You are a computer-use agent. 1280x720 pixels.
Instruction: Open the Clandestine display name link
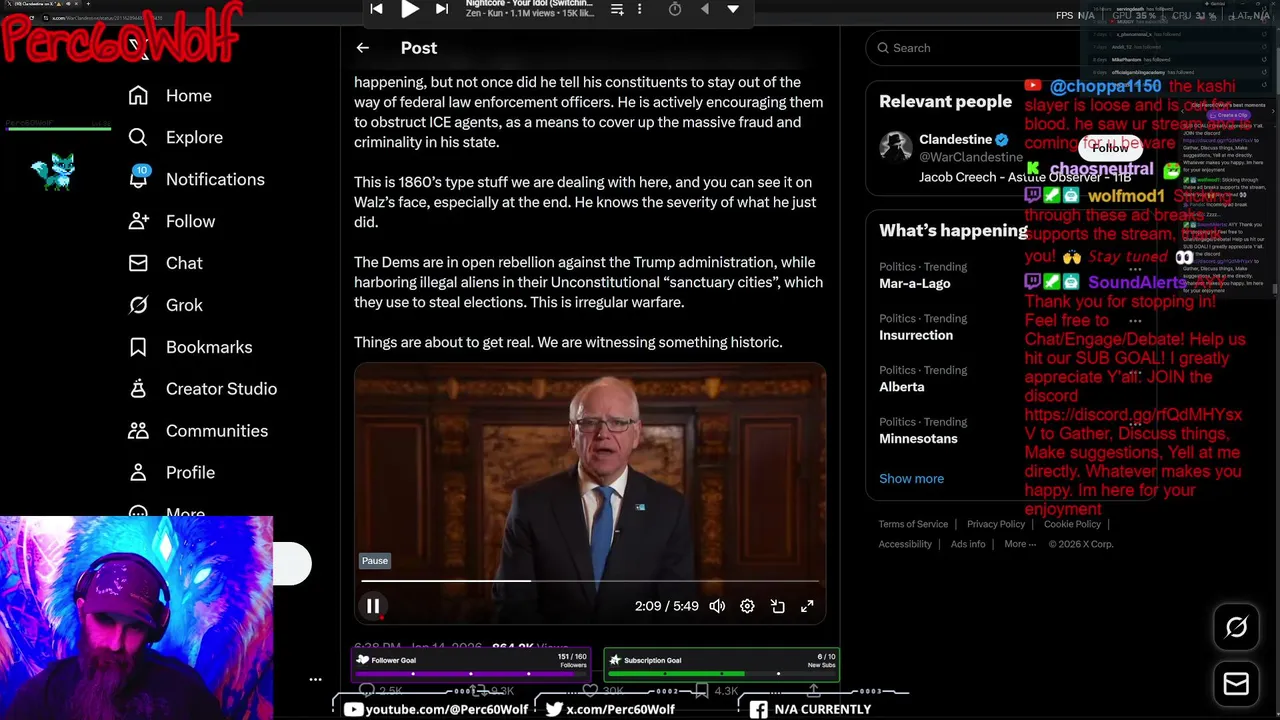pos(956,139)
